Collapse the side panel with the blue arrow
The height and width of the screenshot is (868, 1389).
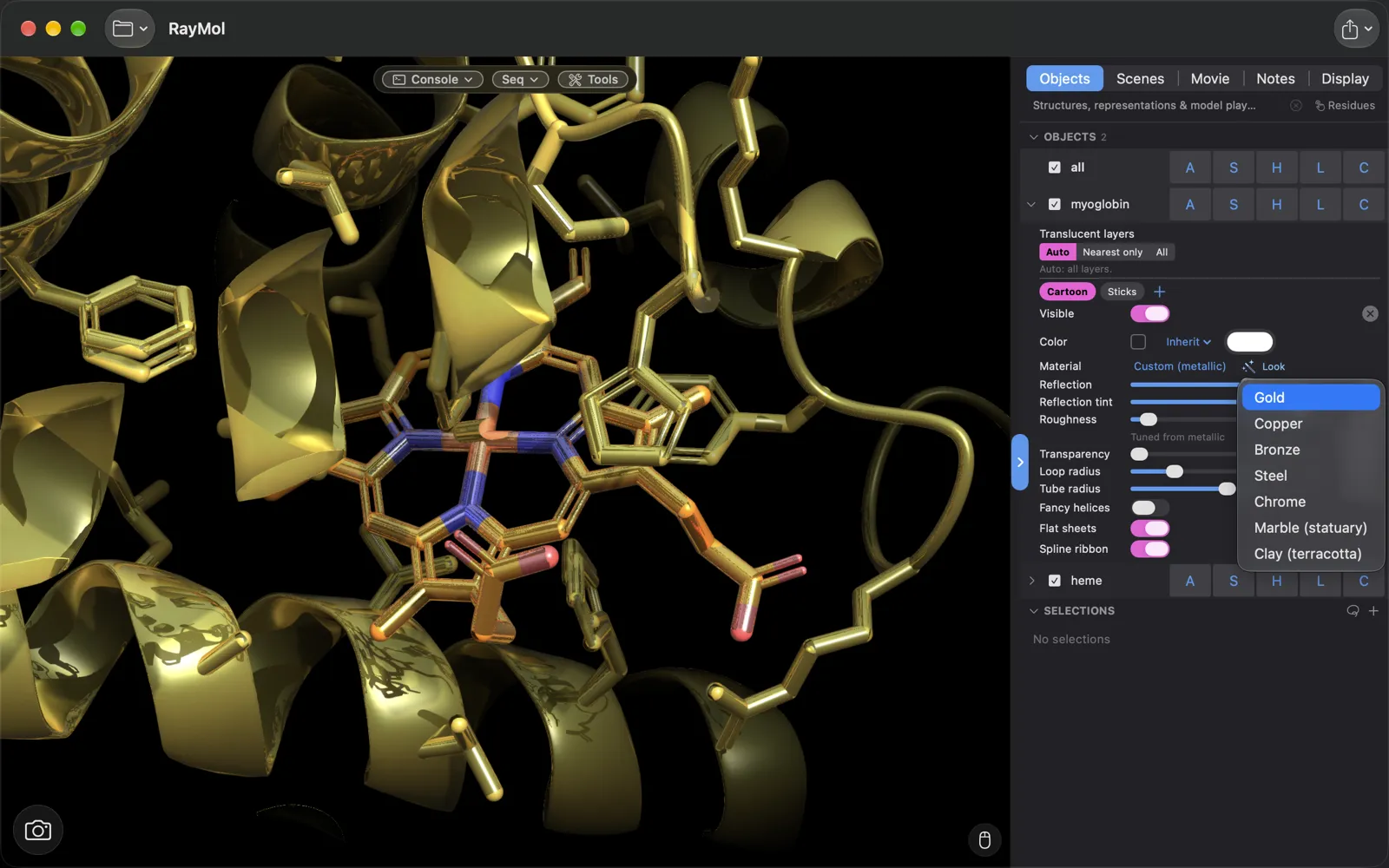click(1020, 462)
